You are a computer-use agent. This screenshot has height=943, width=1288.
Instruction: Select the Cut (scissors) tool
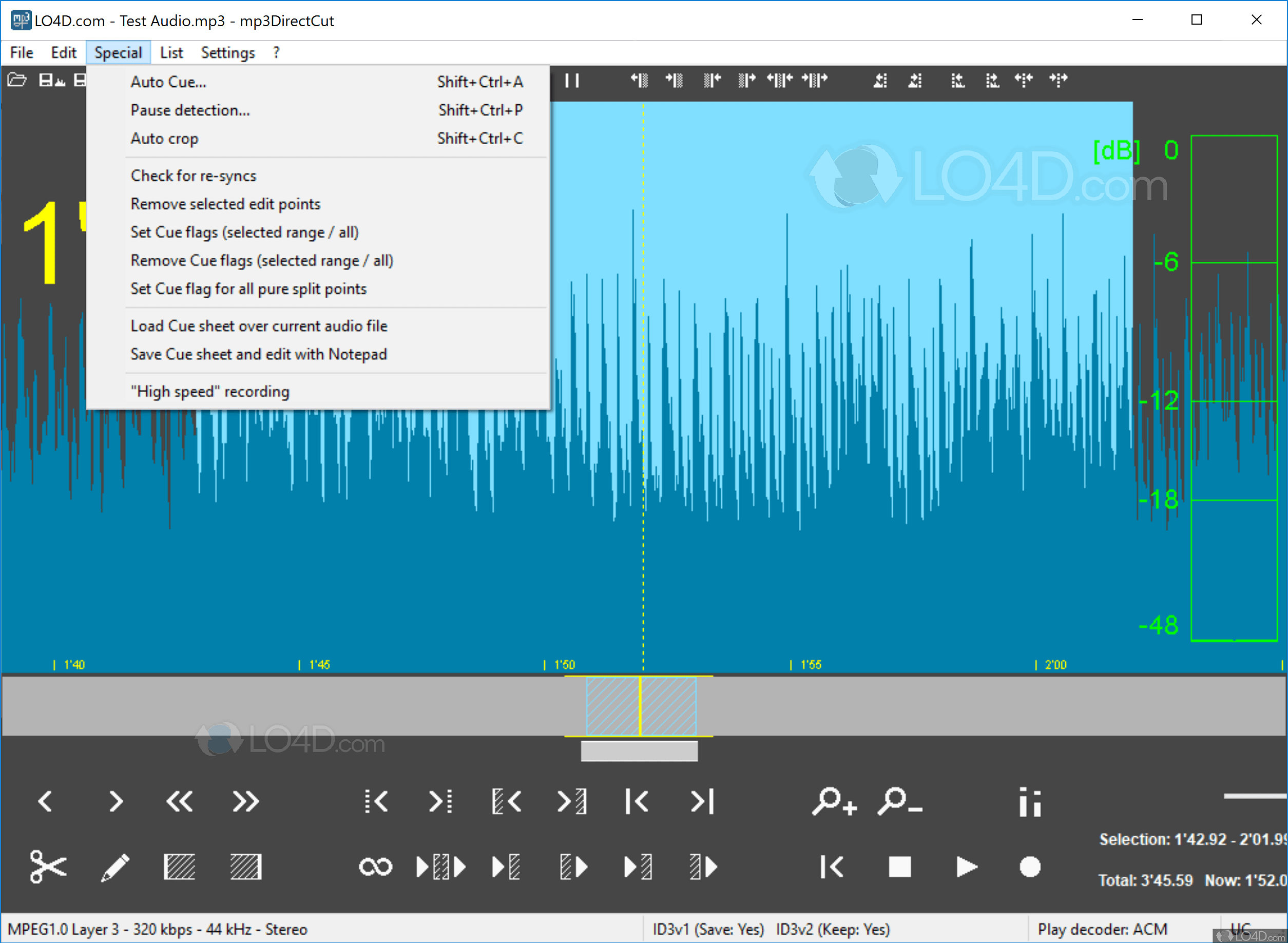point(48,867)
